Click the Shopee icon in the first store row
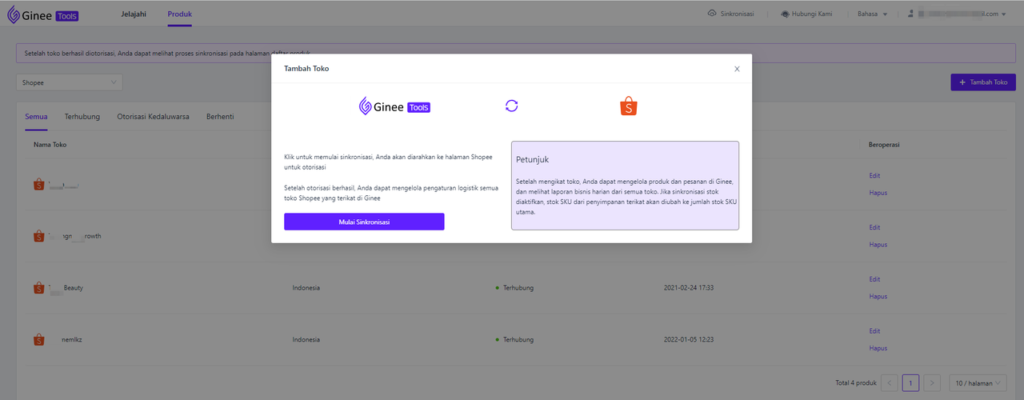This screenshot has height=400, width=1024. pos(39,185)
